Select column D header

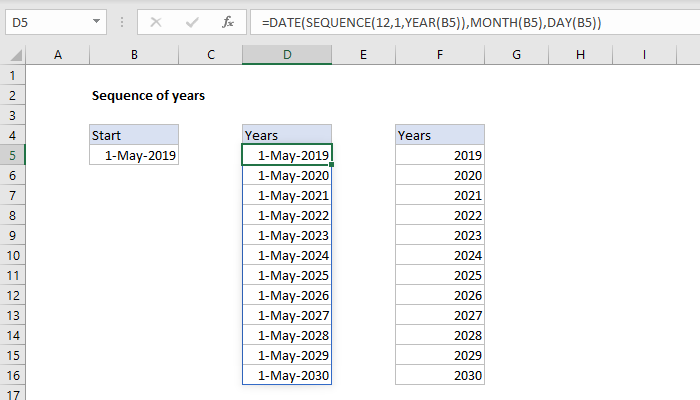286,54
